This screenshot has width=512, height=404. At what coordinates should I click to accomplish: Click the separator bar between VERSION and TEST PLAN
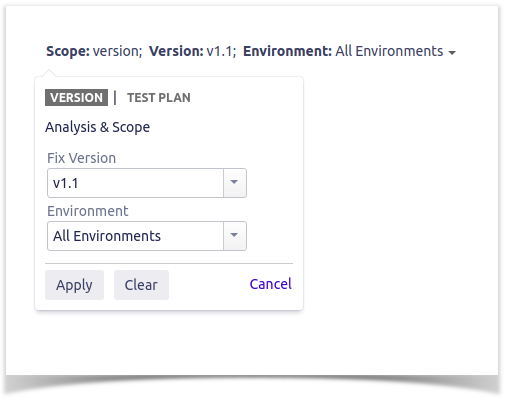[115, 98]
